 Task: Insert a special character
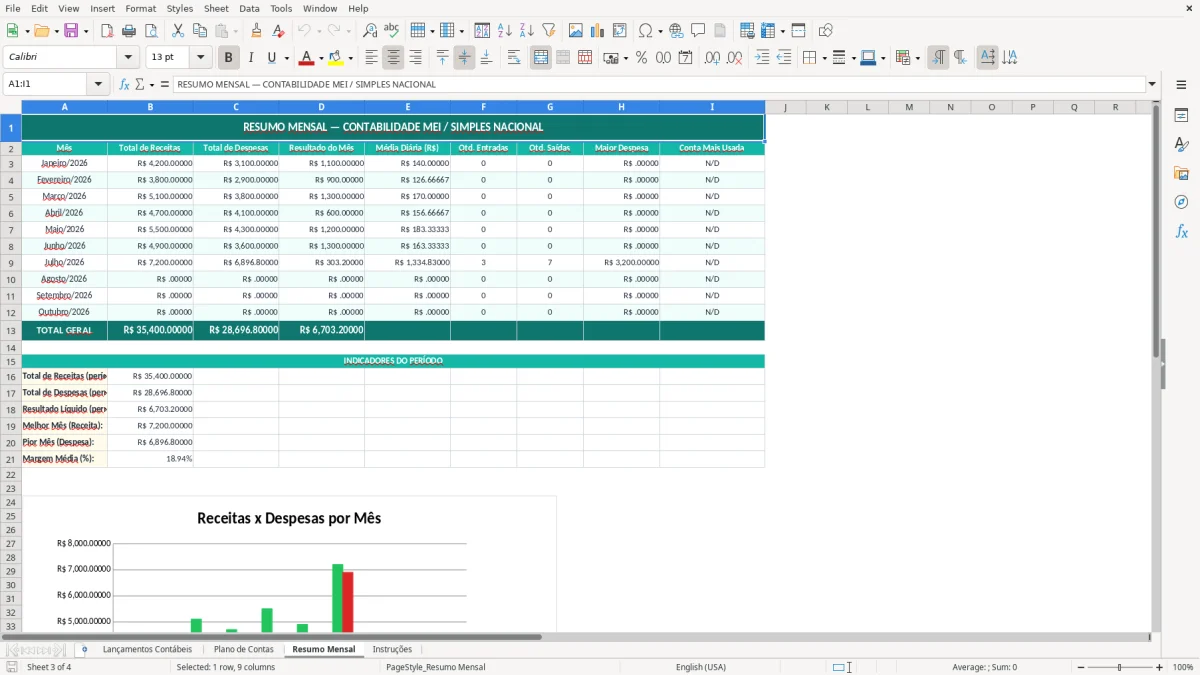tap(645, 31)
